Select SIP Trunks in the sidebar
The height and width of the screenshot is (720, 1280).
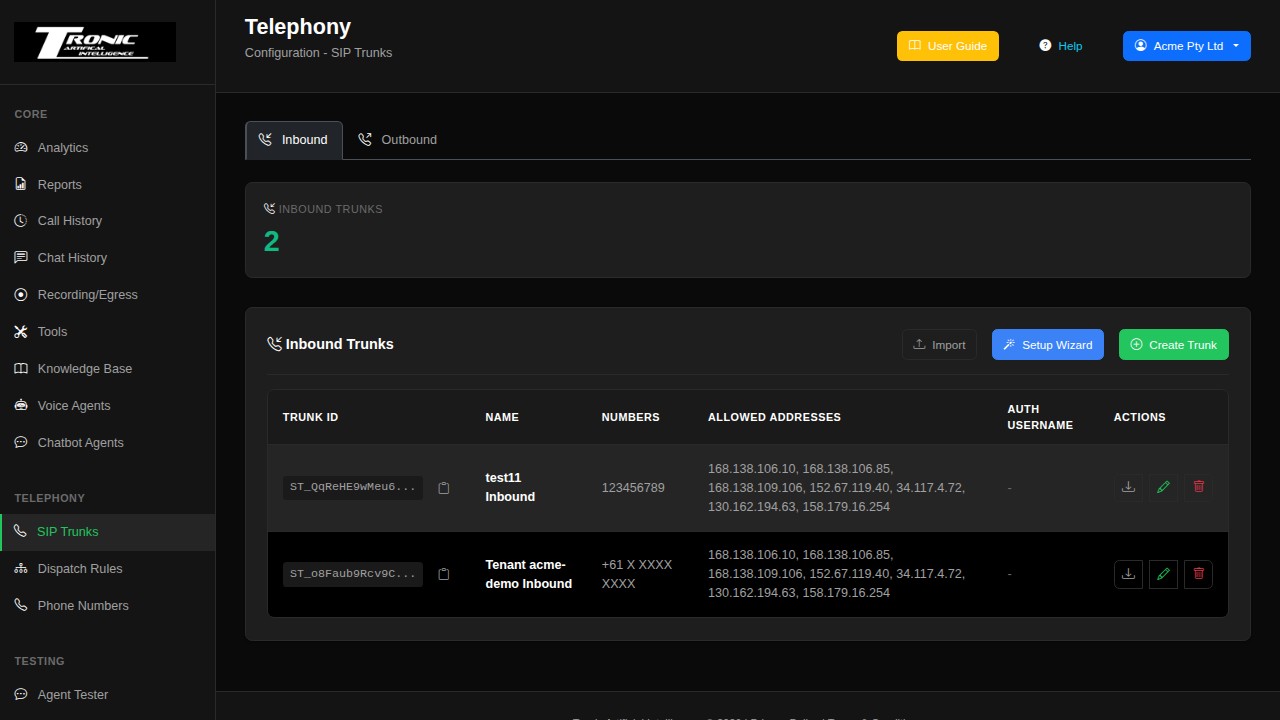coord(107,532)
